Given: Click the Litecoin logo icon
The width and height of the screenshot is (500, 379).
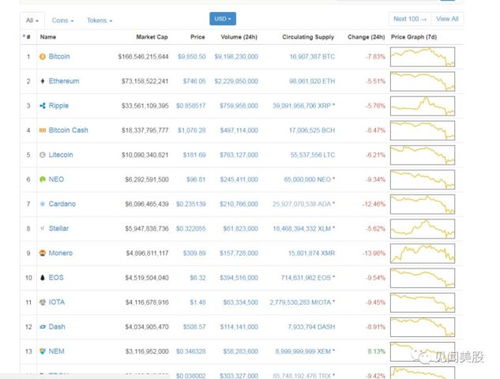Looking at the screenshot, I should [x=42, y=155].
